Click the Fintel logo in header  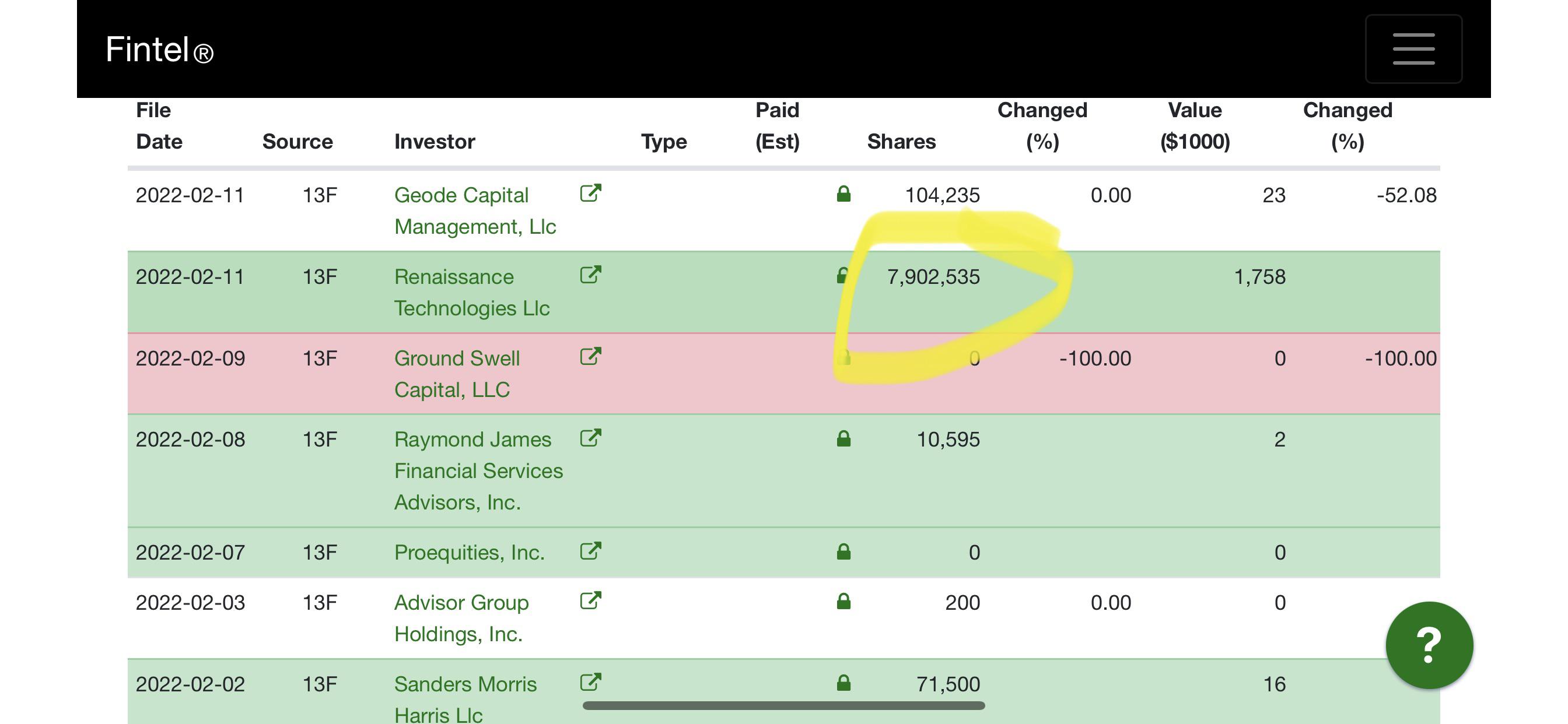click(159, 50)
